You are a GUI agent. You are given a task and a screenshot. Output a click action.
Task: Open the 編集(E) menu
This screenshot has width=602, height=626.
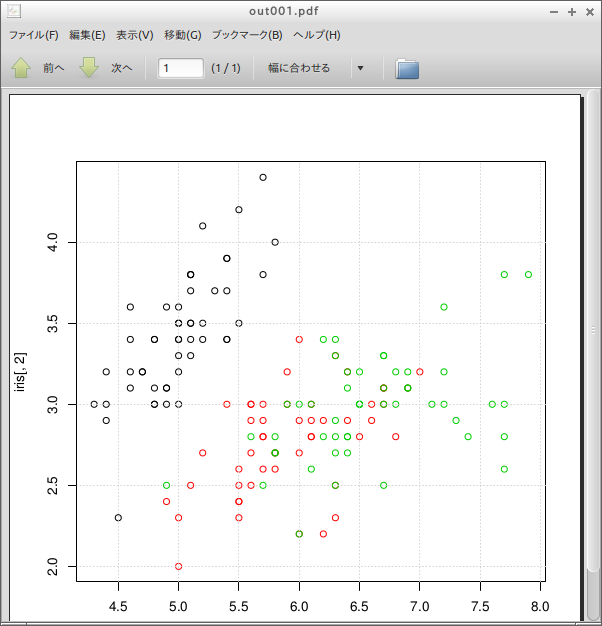point(87,35)
